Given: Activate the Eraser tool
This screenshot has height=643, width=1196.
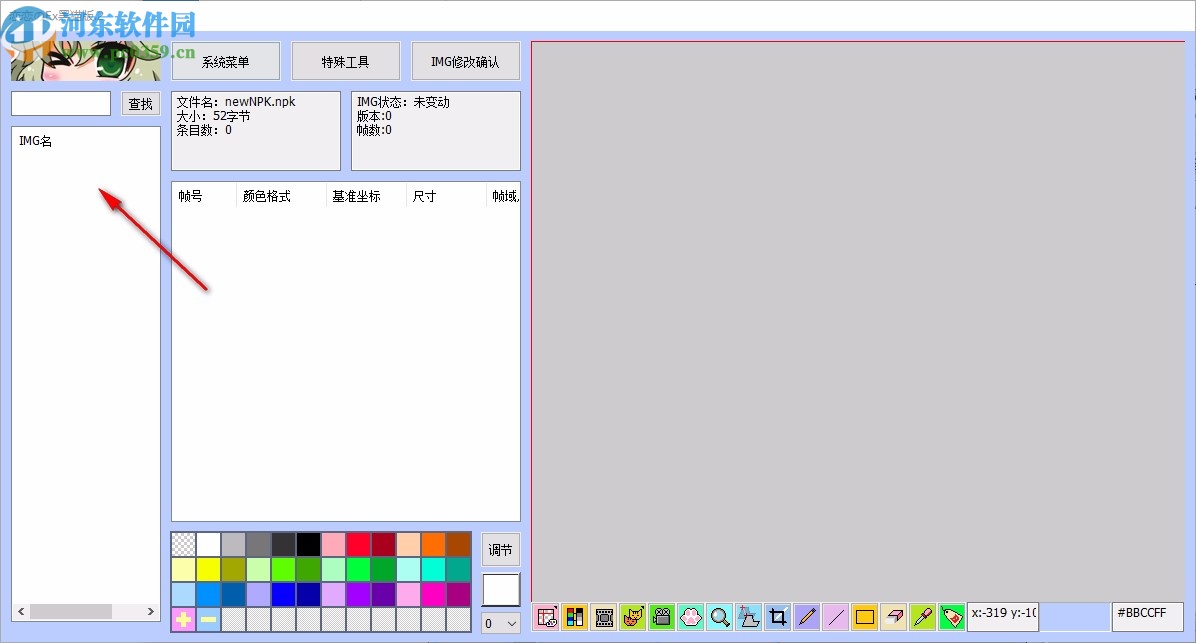Looking at the screenshot, I should [x=894, y=617].
